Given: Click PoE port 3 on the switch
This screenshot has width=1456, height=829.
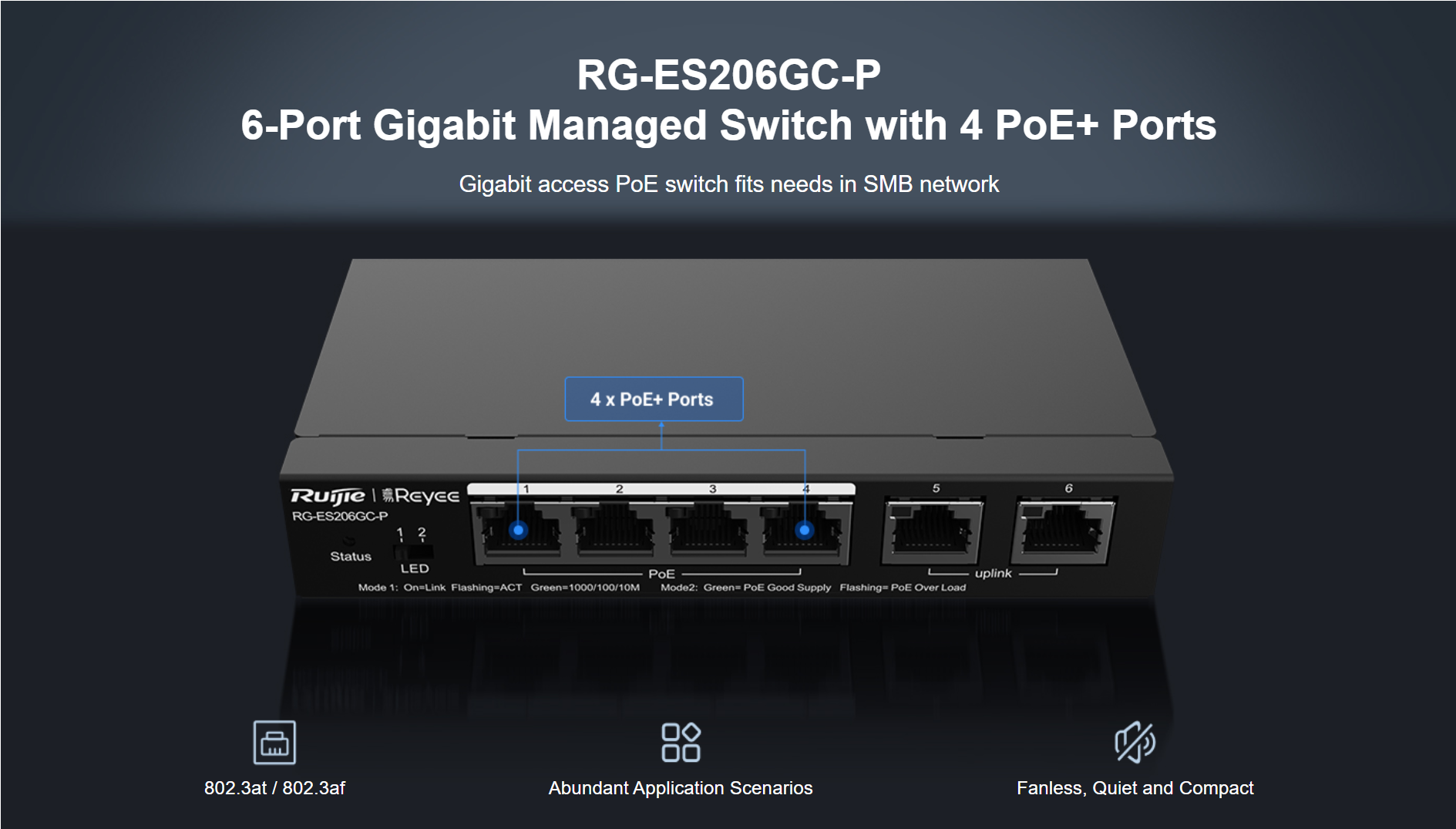Looking at the screenshot, I should 708,531.
